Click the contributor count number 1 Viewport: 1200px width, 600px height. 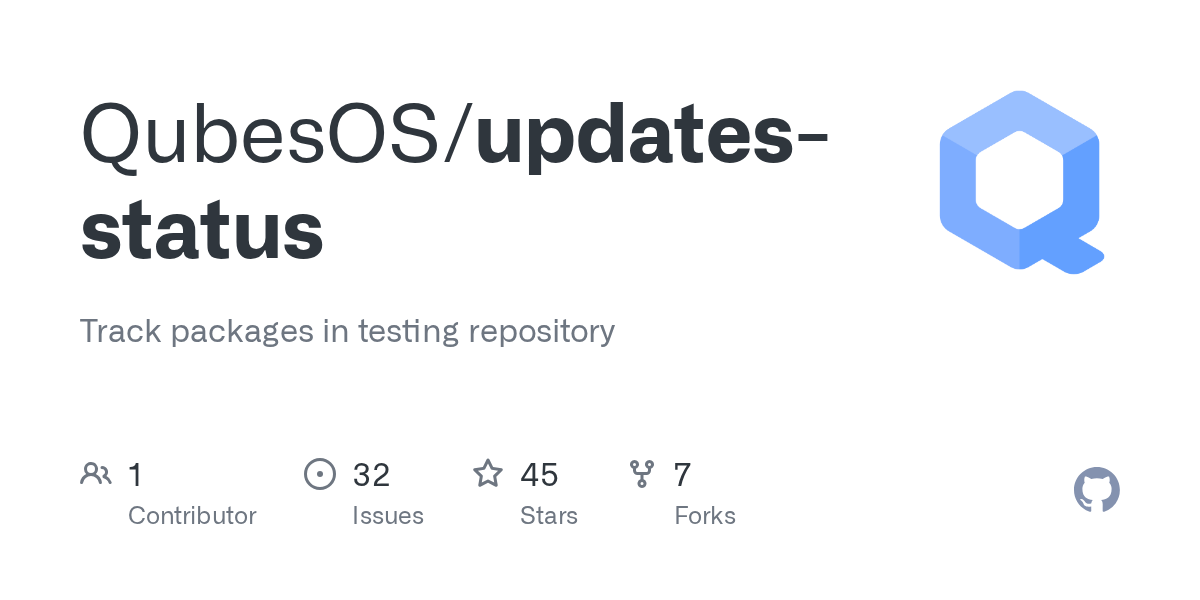click(136, 474)
